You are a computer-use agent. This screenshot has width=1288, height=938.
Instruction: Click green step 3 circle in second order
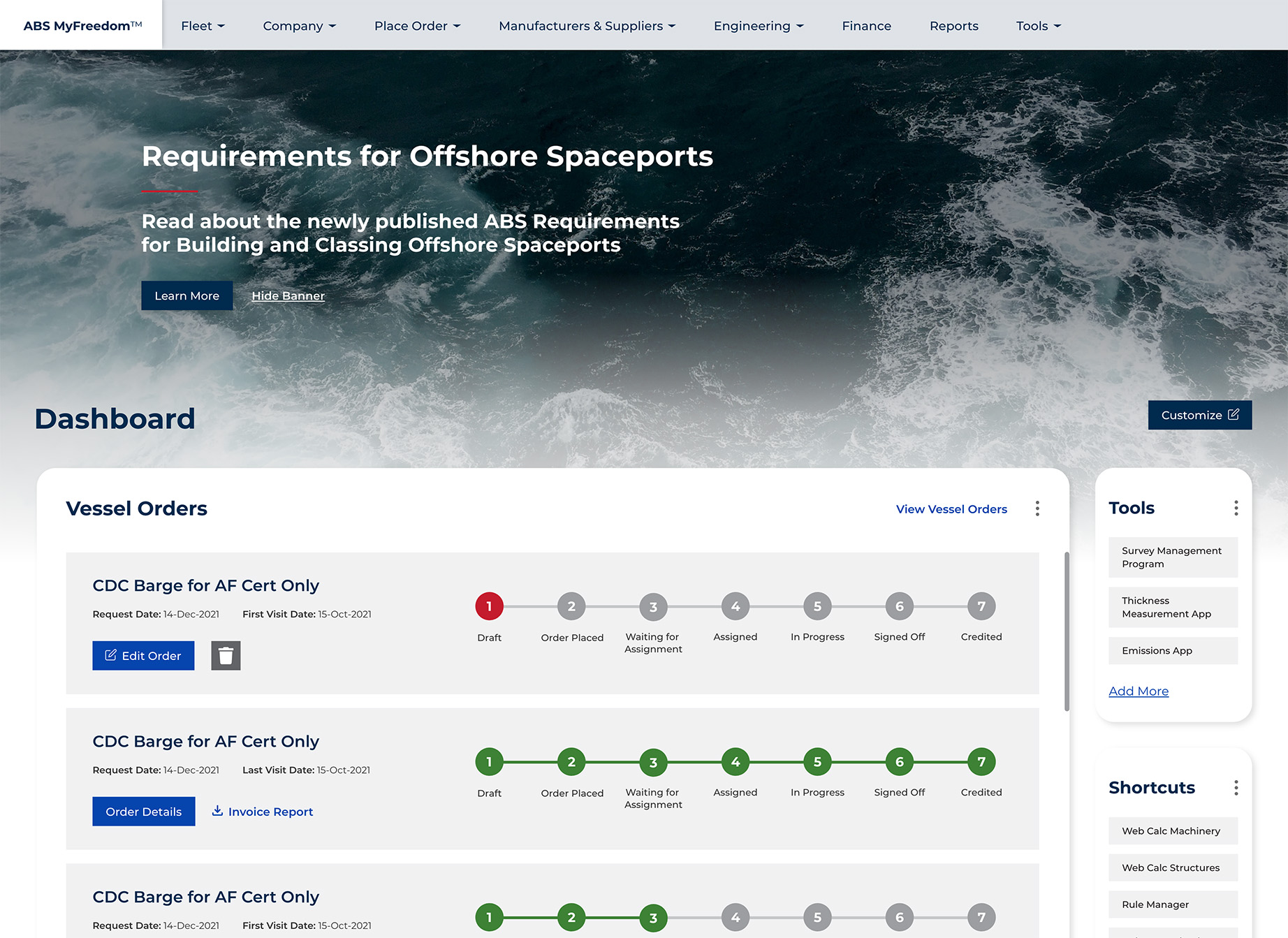[653, 763]
